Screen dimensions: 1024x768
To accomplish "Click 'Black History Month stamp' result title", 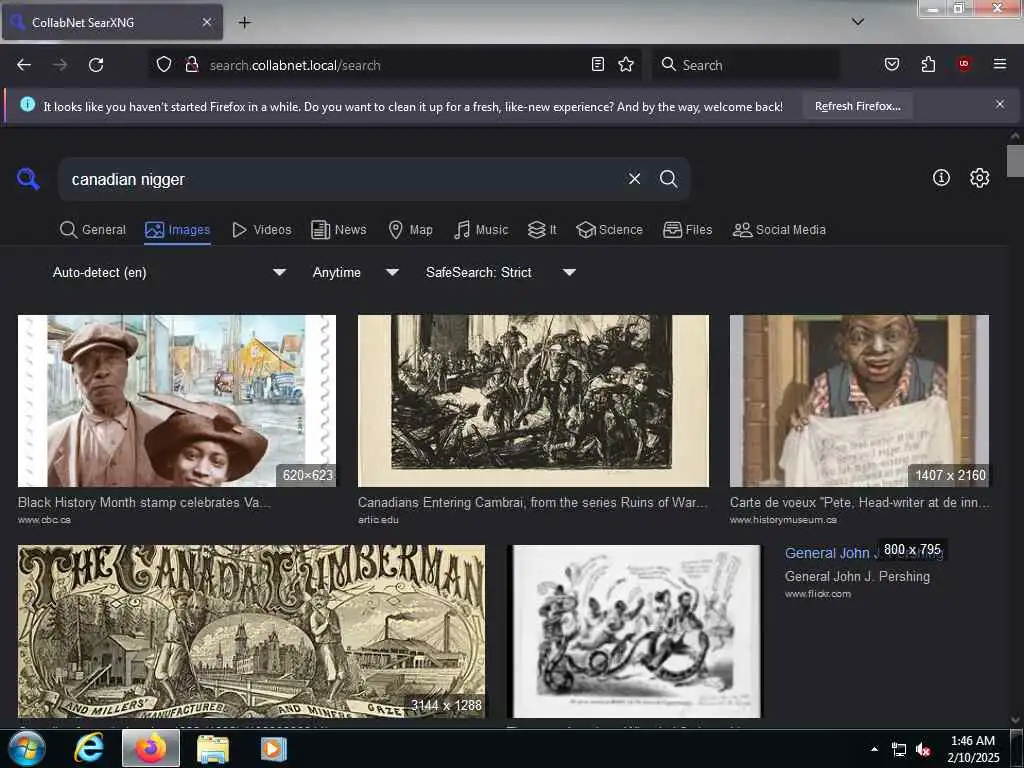I will pos(144,502).
